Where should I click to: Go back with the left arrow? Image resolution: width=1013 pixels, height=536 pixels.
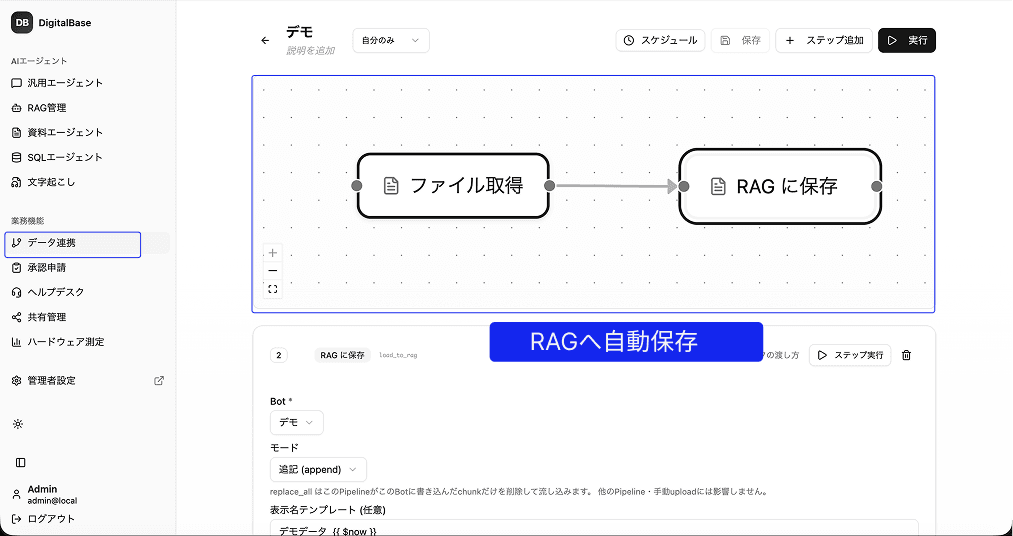pyautogui.click(x=265, y=41)
